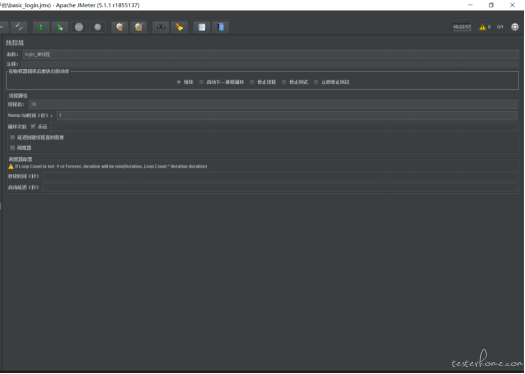
Task: Start test with no pauses
Action: 60,27
